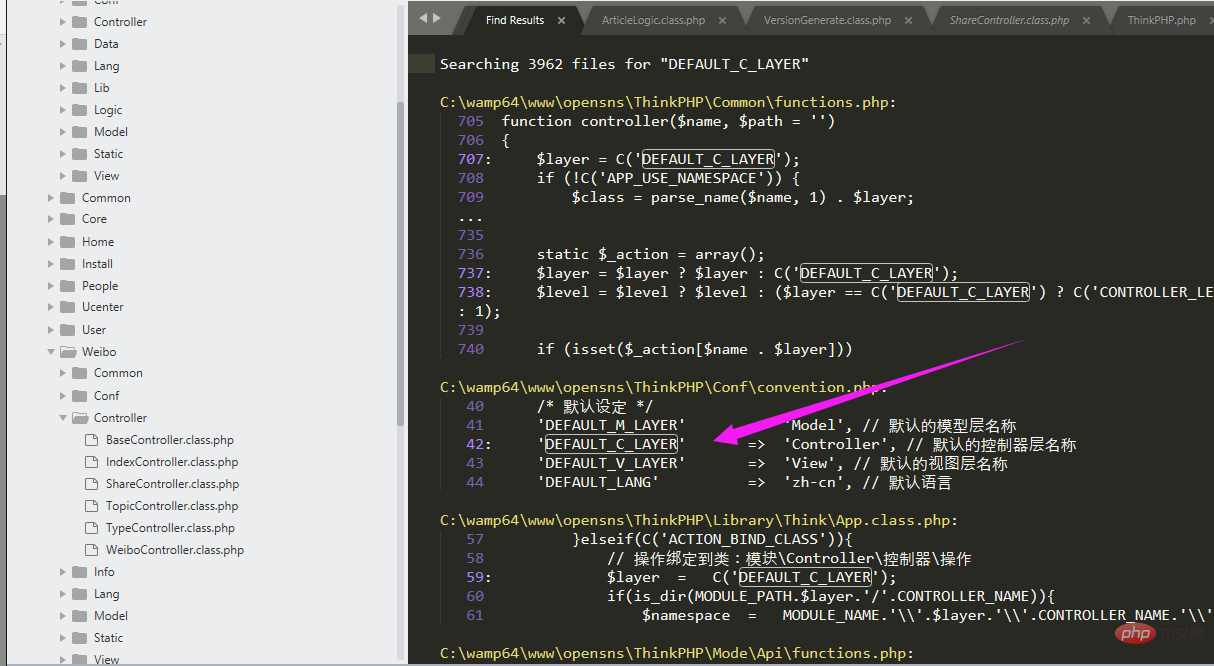The image size is (1214, 666).
Task: Click the 'DEFAULT_V_LAYER' text on line 43
Action: coord(611,463)
